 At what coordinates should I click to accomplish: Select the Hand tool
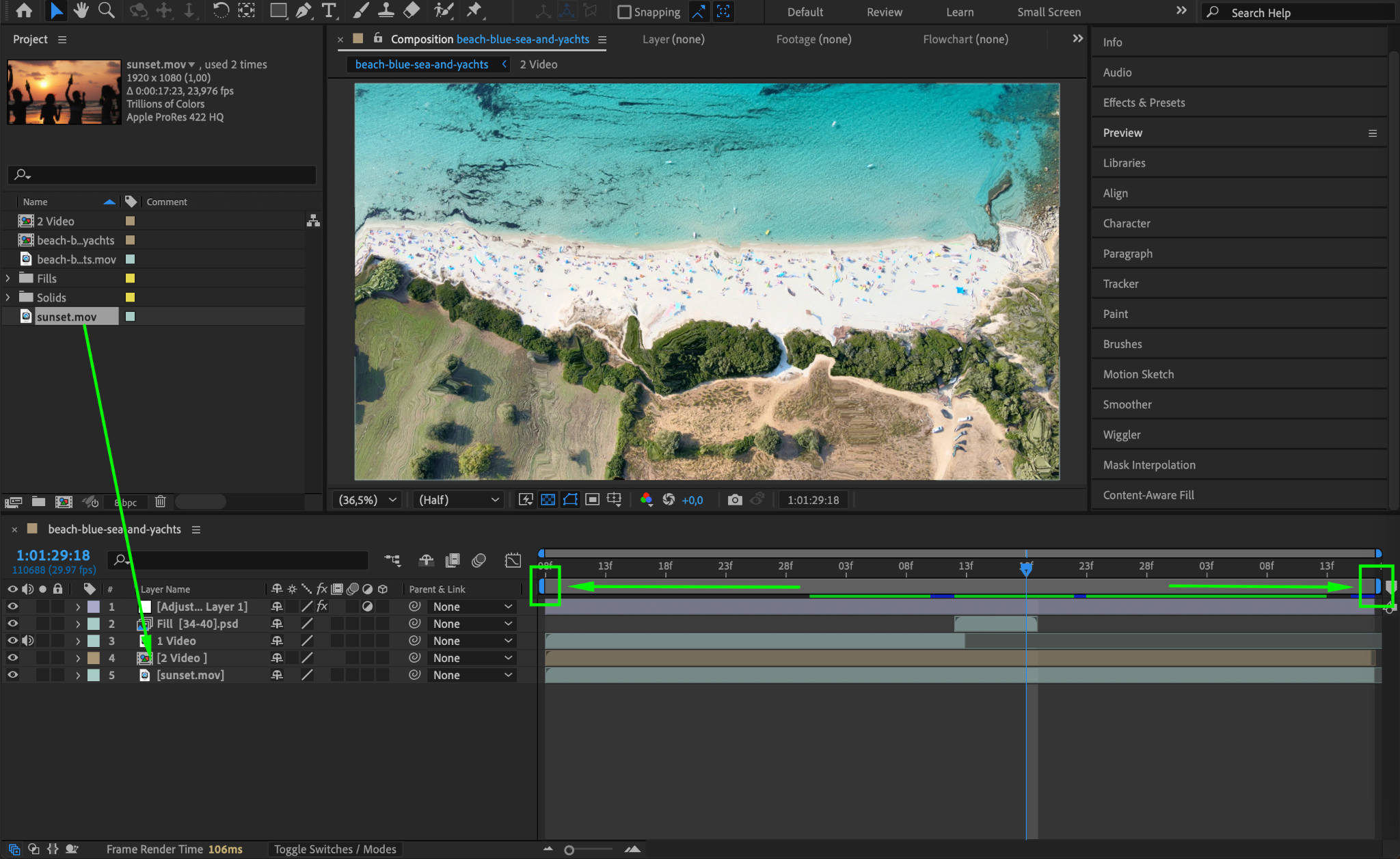pyautogui.click(x=81, y=10)
